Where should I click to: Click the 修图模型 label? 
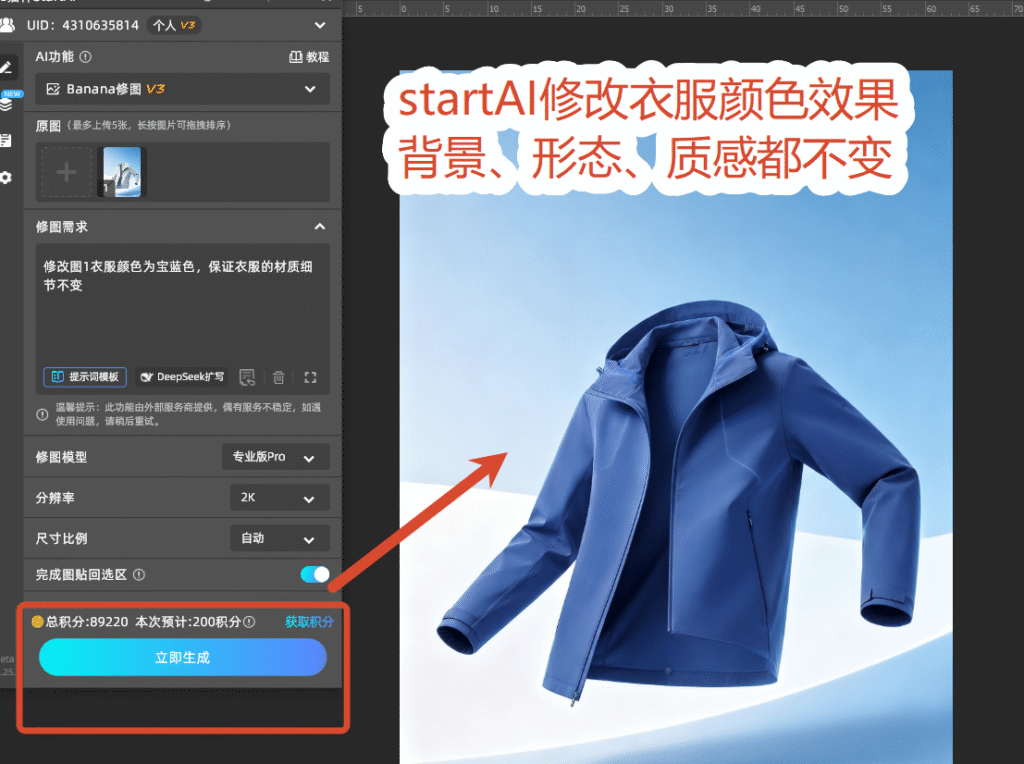[61, 457]
